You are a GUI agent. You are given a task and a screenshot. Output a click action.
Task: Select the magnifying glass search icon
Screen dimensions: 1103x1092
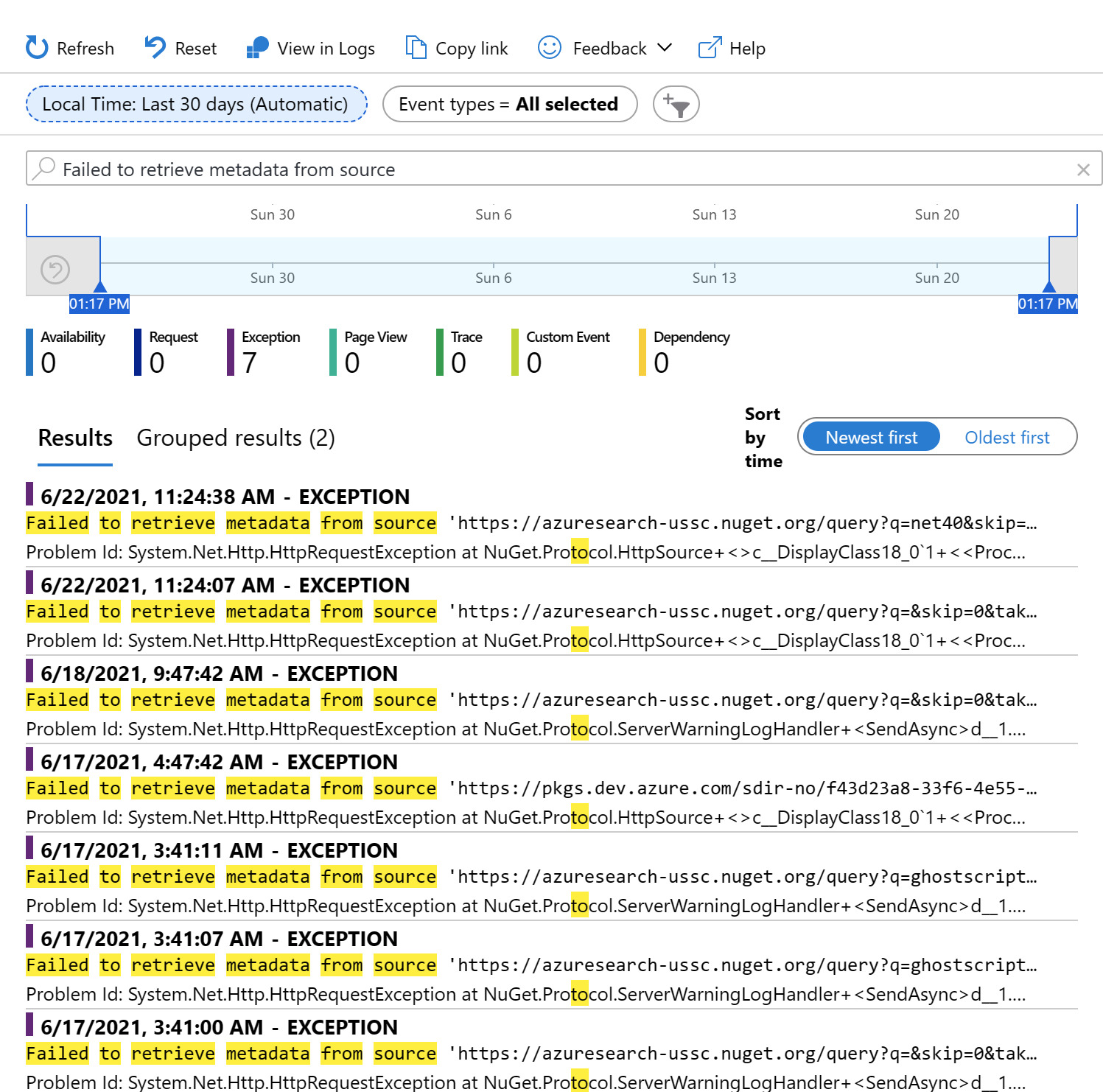[44, 169]
